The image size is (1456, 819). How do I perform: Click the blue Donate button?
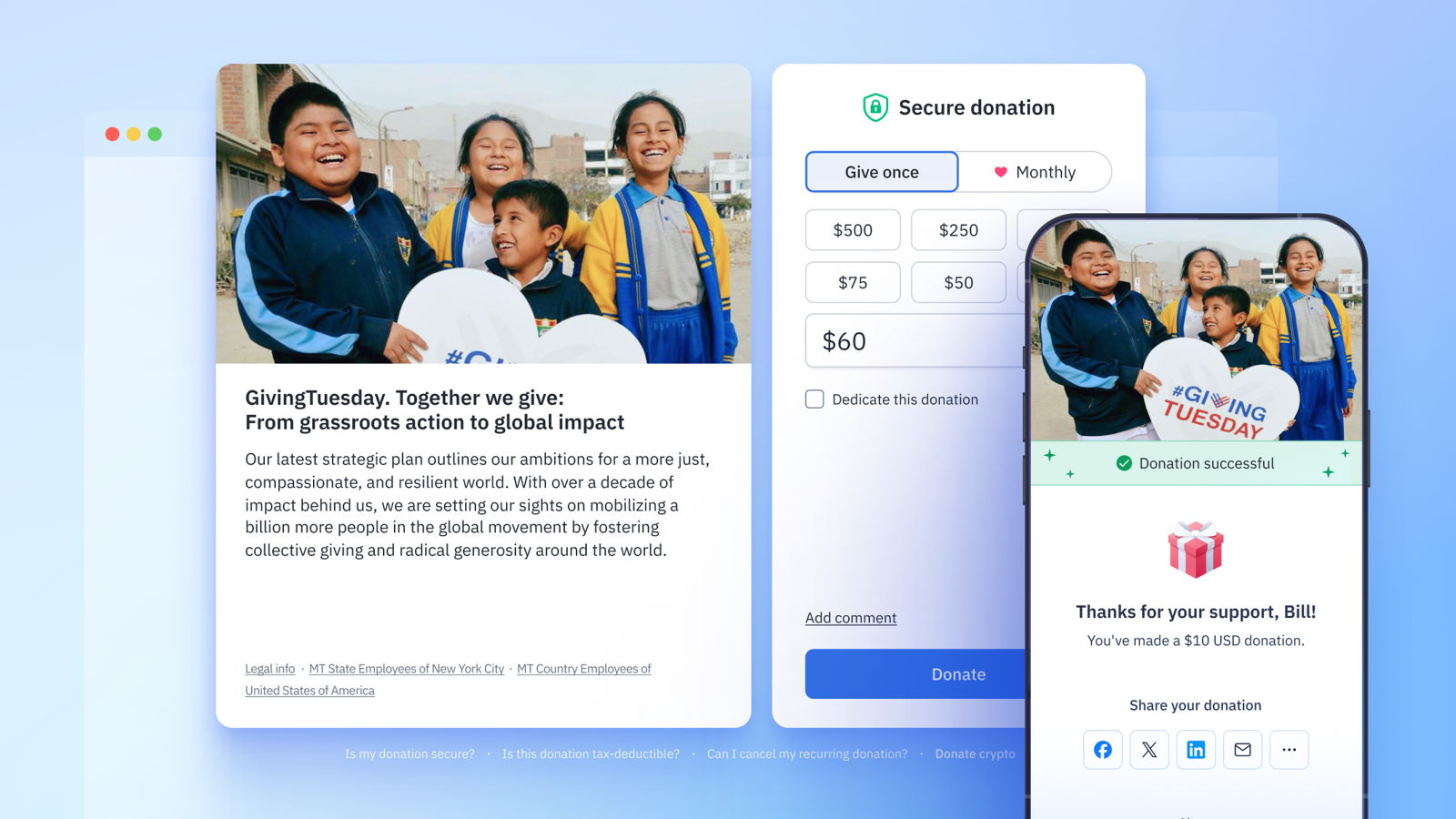click(x=915, y=674)
